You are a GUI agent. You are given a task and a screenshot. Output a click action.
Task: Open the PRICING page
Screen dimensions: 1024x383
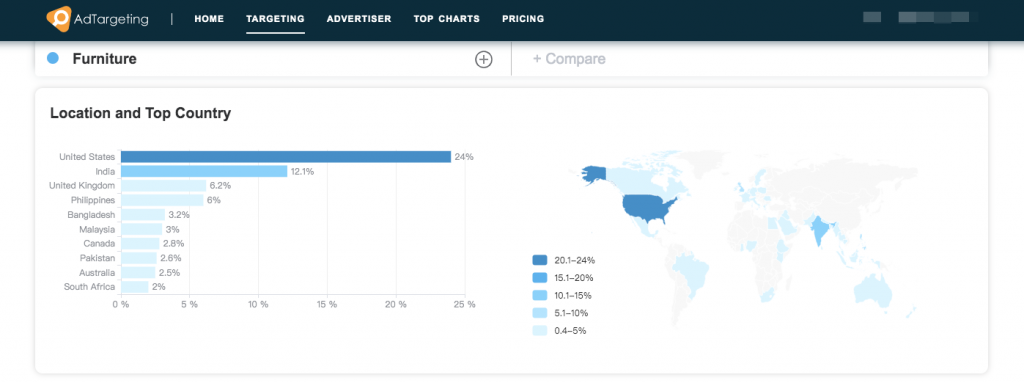(523, 19)
